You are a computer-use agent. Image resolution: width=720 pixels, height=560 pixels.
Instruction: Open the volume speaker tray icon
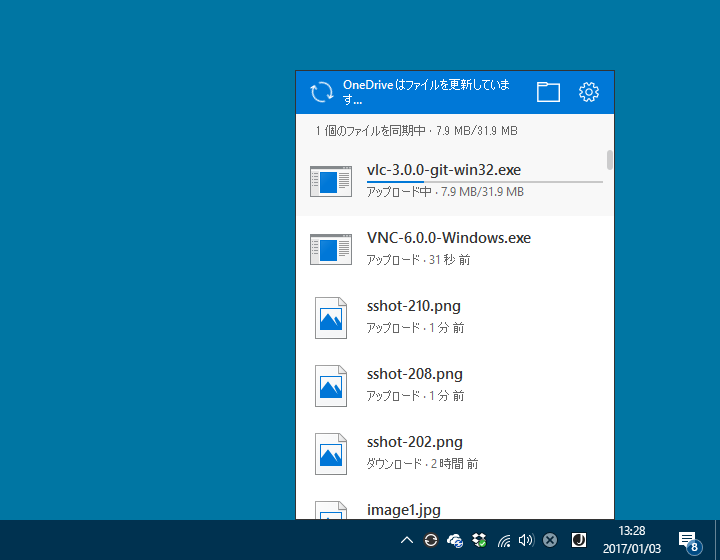click(x=526, y=540)
